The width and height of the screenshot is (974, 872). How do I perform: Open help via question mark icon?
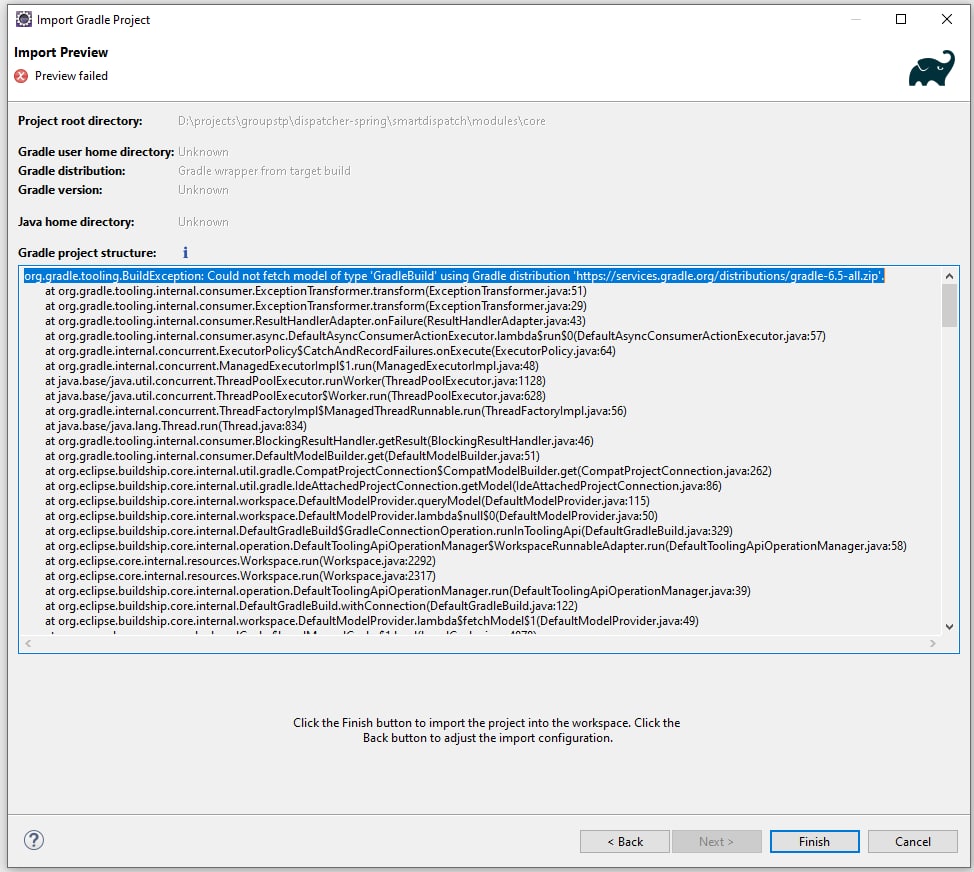[34, 840]
